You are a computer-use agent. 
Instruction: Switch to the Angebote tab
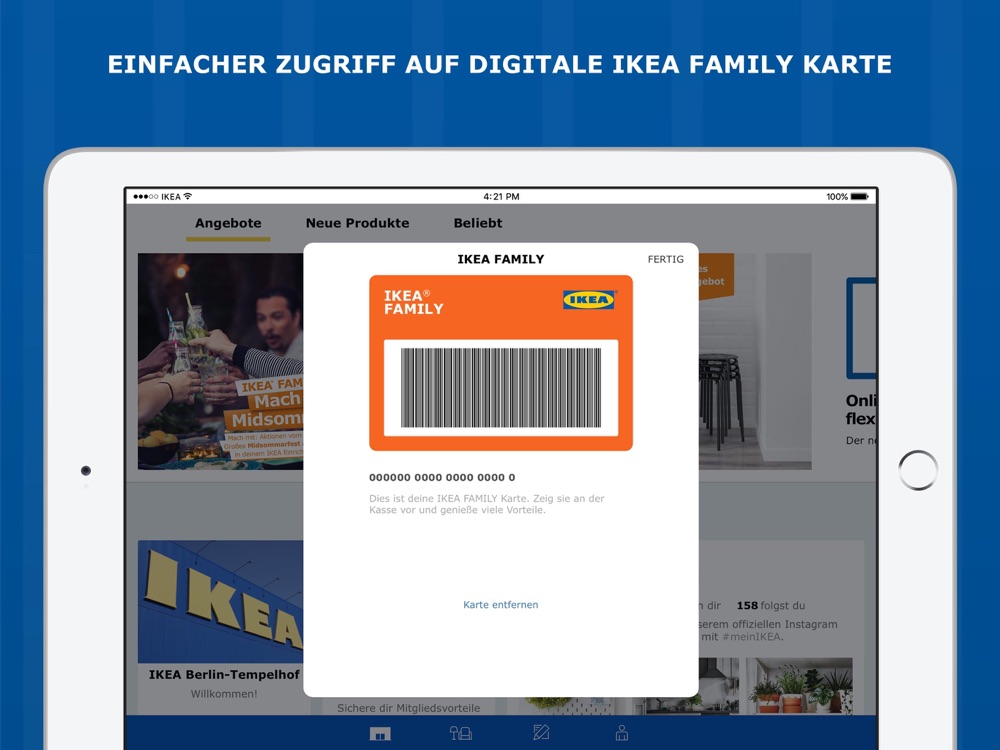(228, 223)
